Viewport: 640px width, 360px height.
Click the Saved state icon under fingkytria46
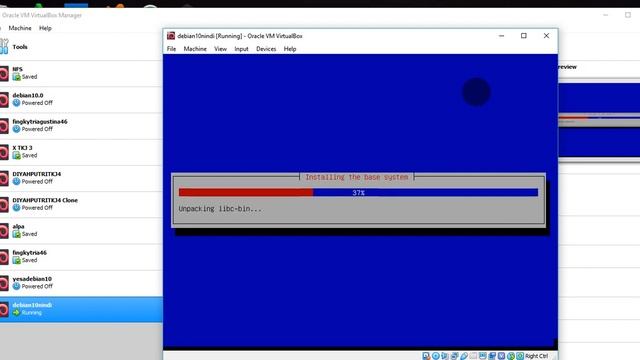click(x=16, y=260)
